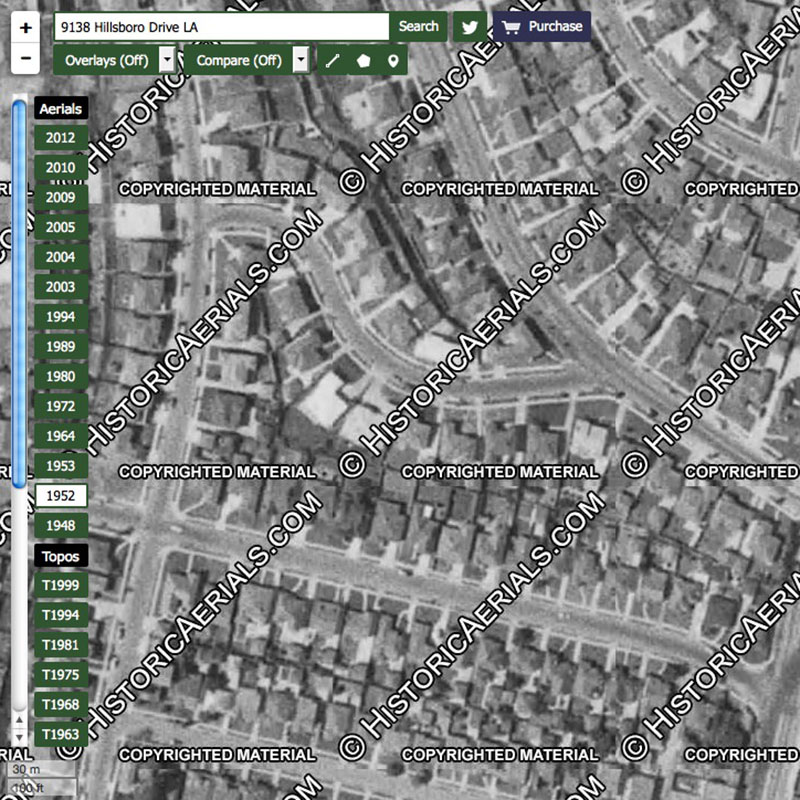Select the polygon area tool
This screenshot has width=800, height=800.
click(363, 61)
